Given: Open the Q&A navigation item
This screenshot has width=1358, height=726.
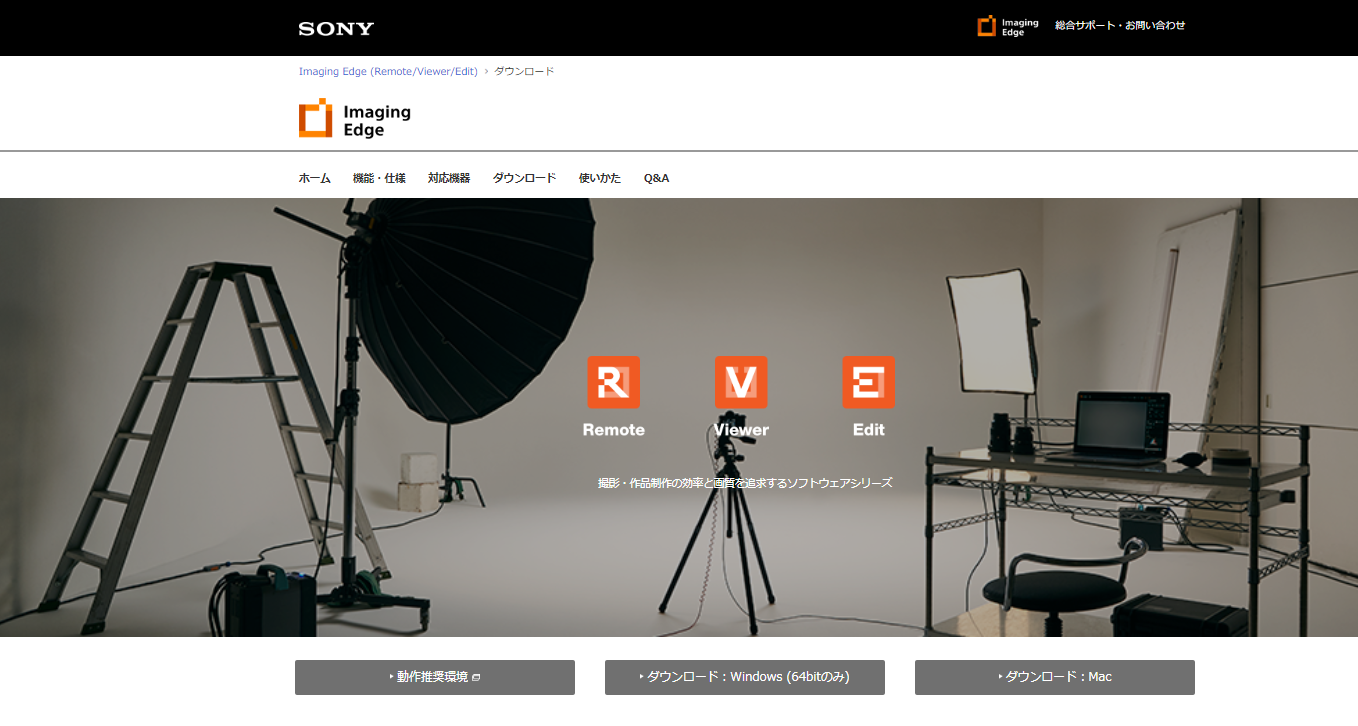Looking at the screenshot, I should (656, 178).
